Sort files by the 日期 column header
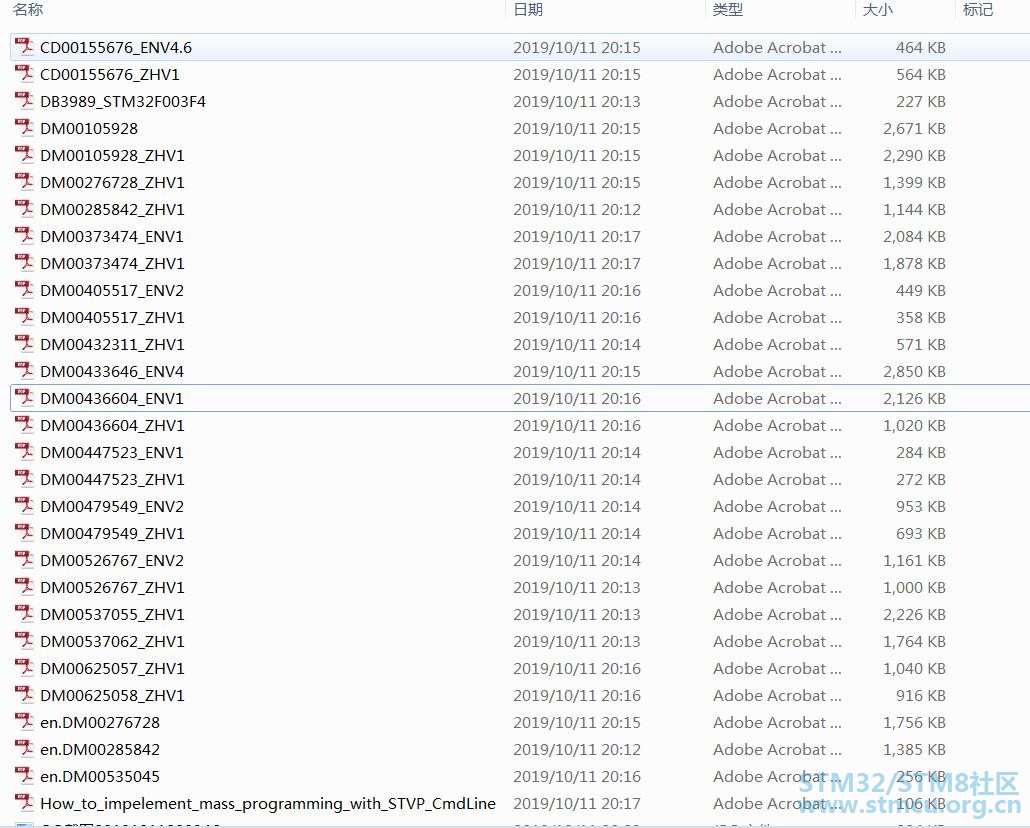The image size is (1030, 828). point(528,10)
